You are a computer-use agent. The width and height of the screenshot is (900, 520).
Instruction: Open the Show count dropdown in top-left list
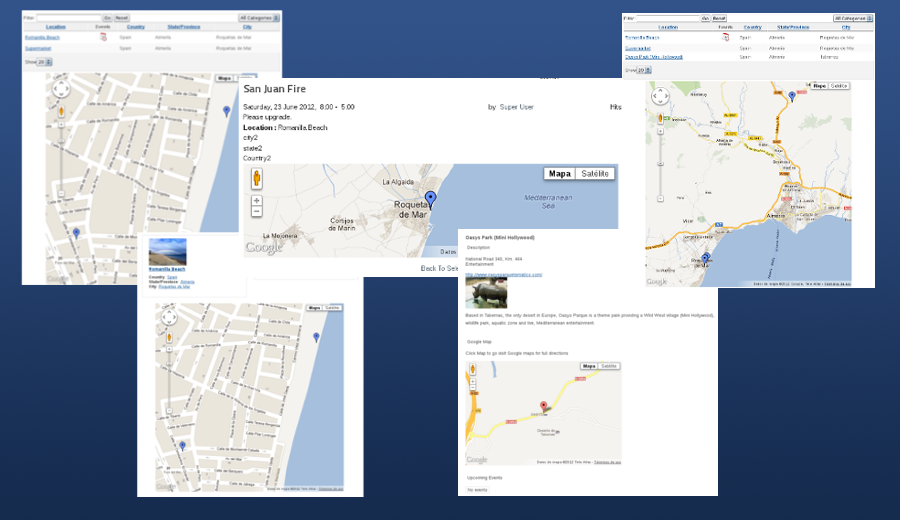point(44,62)
